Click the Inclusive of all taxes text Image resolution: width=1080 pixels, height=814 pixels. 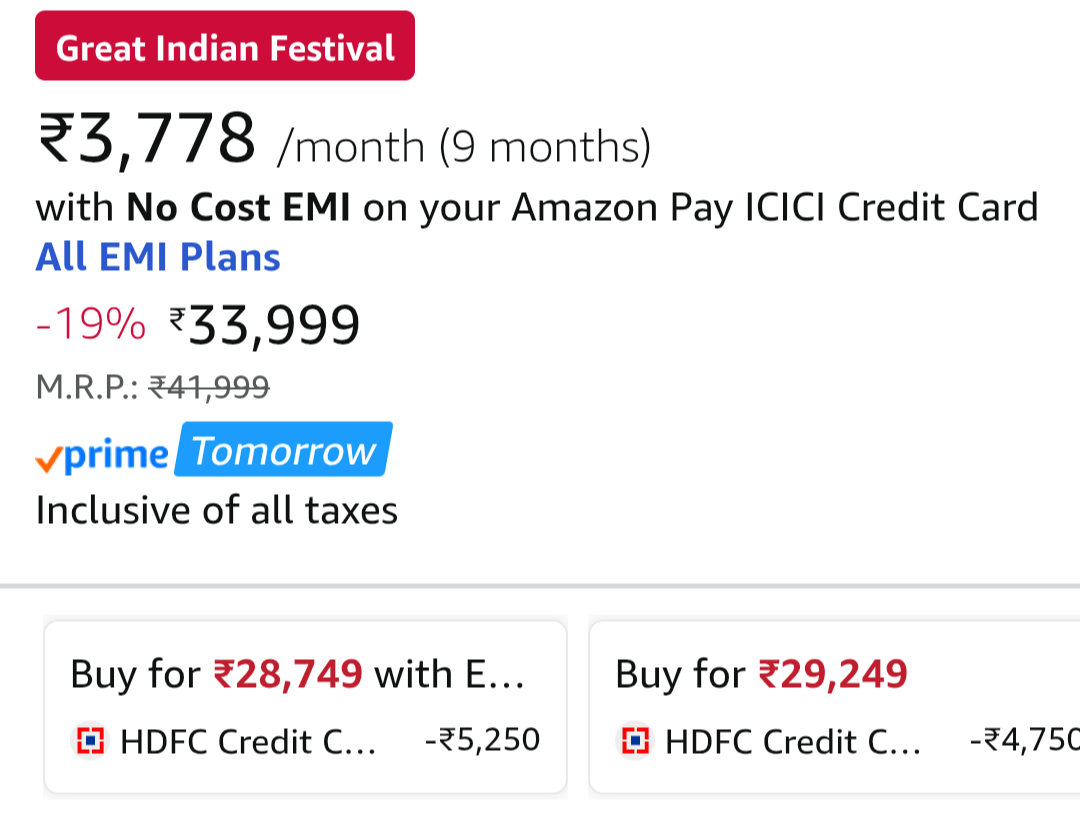tap(217, 510)
